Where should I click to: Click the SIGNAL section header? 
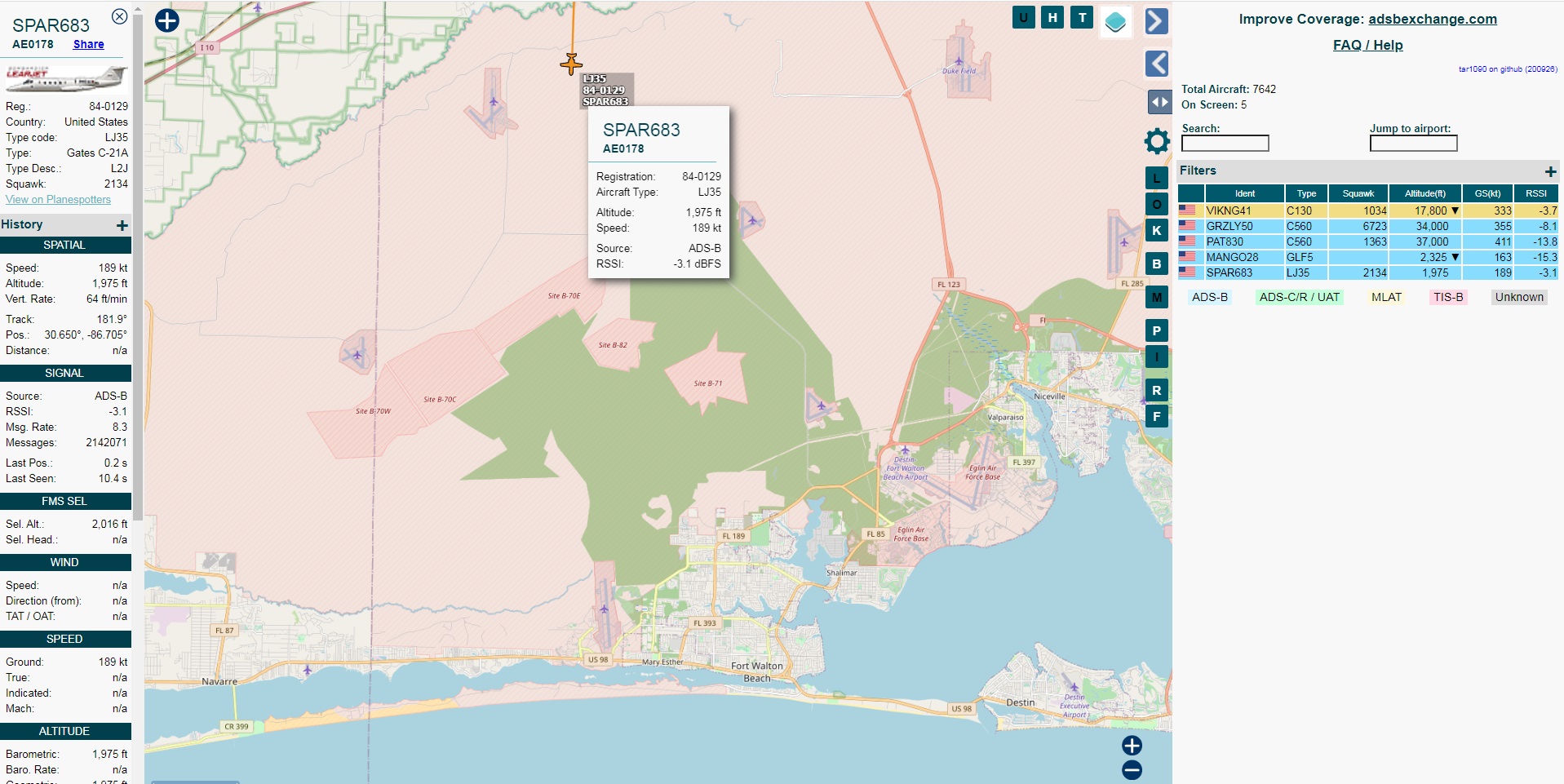pyautogui.click(x=64, y=373)
